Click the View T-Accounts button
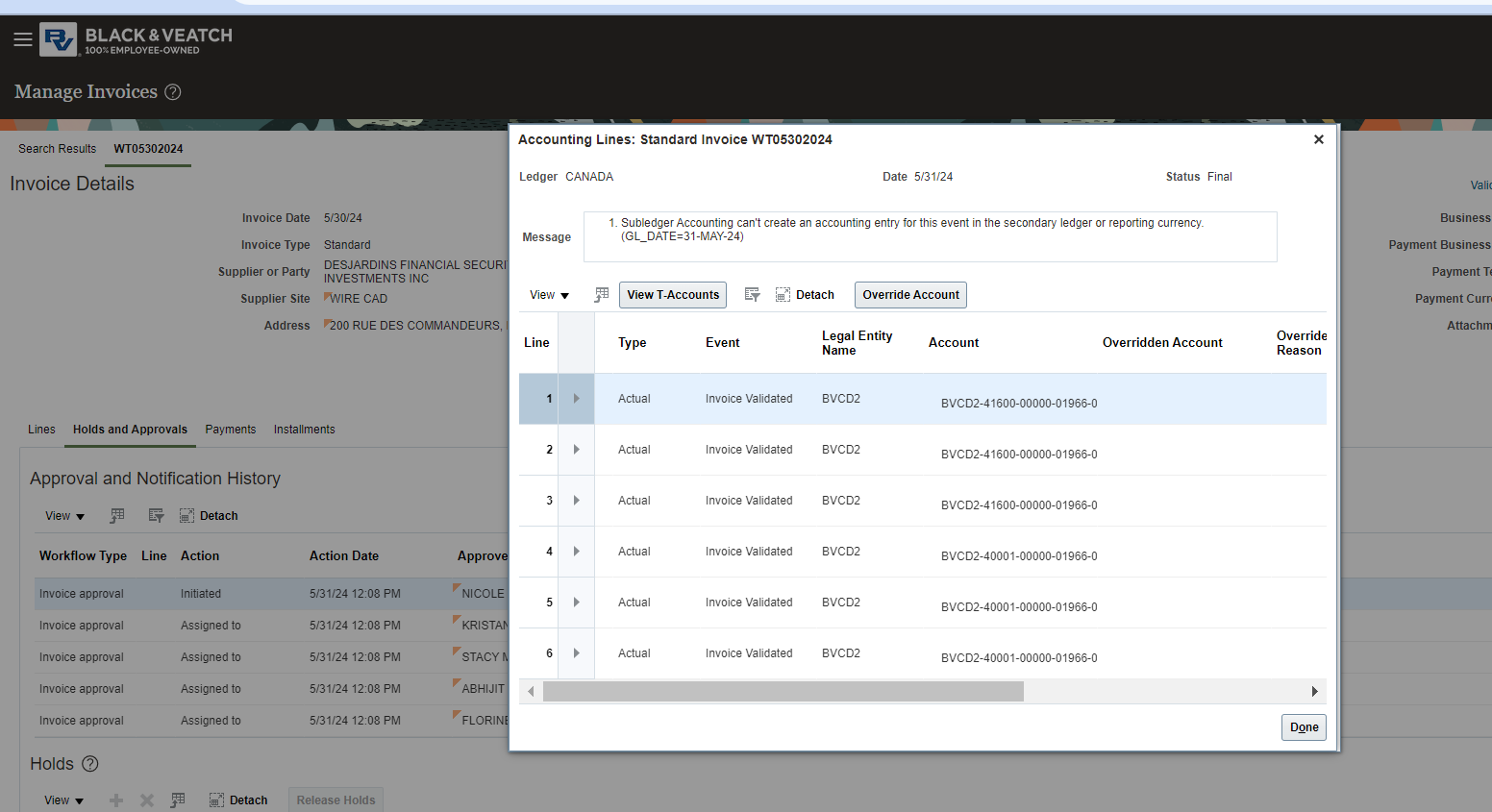Viewport: 1492px width, 812px height. click(672, 294)
